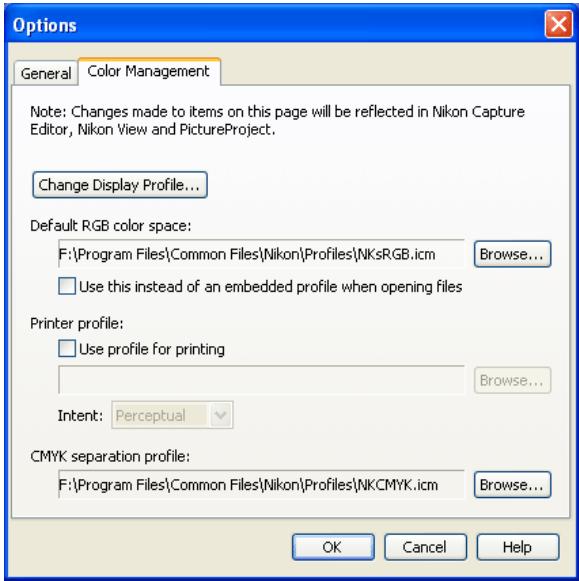579x581 pixels.
Task: Browse for default RGB color space profile
Action: pos(512,254)
